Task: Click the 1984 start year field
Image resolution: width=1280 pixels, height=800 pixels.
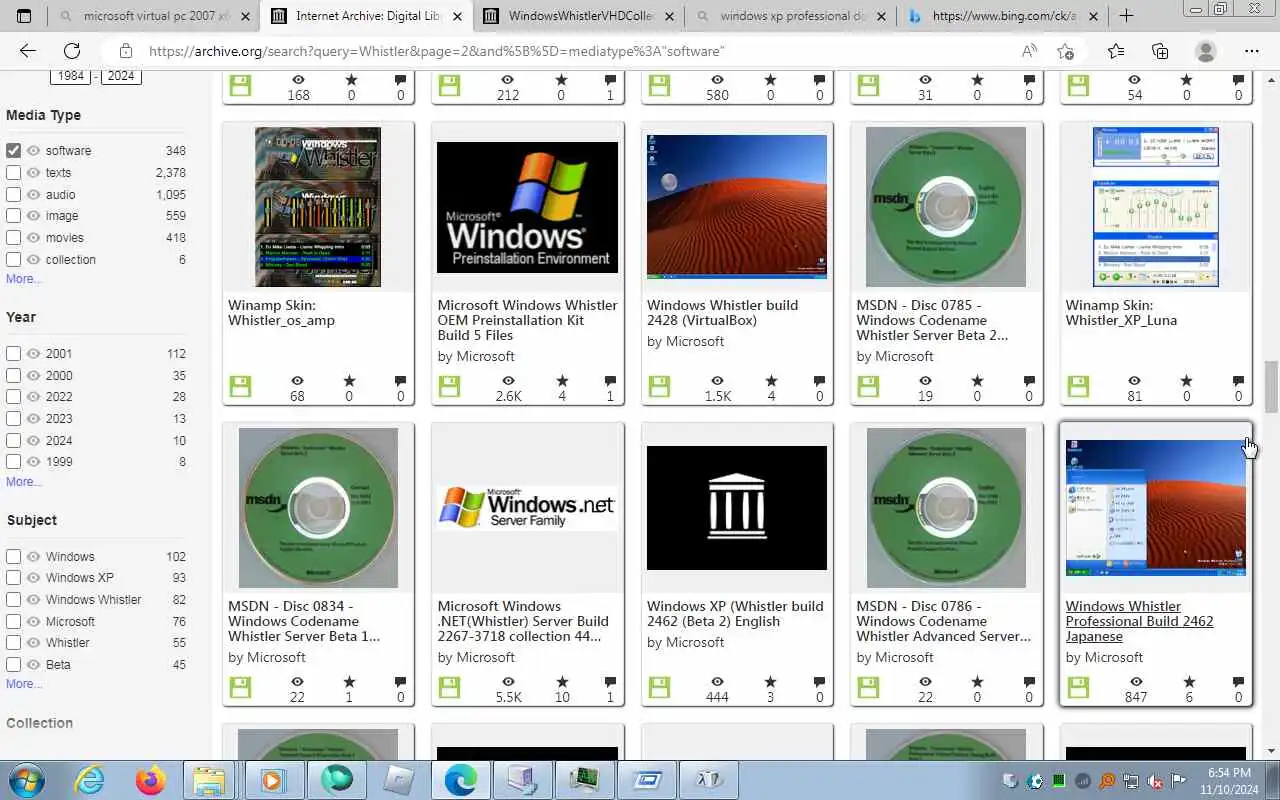Action: click(x=71, y=76)
